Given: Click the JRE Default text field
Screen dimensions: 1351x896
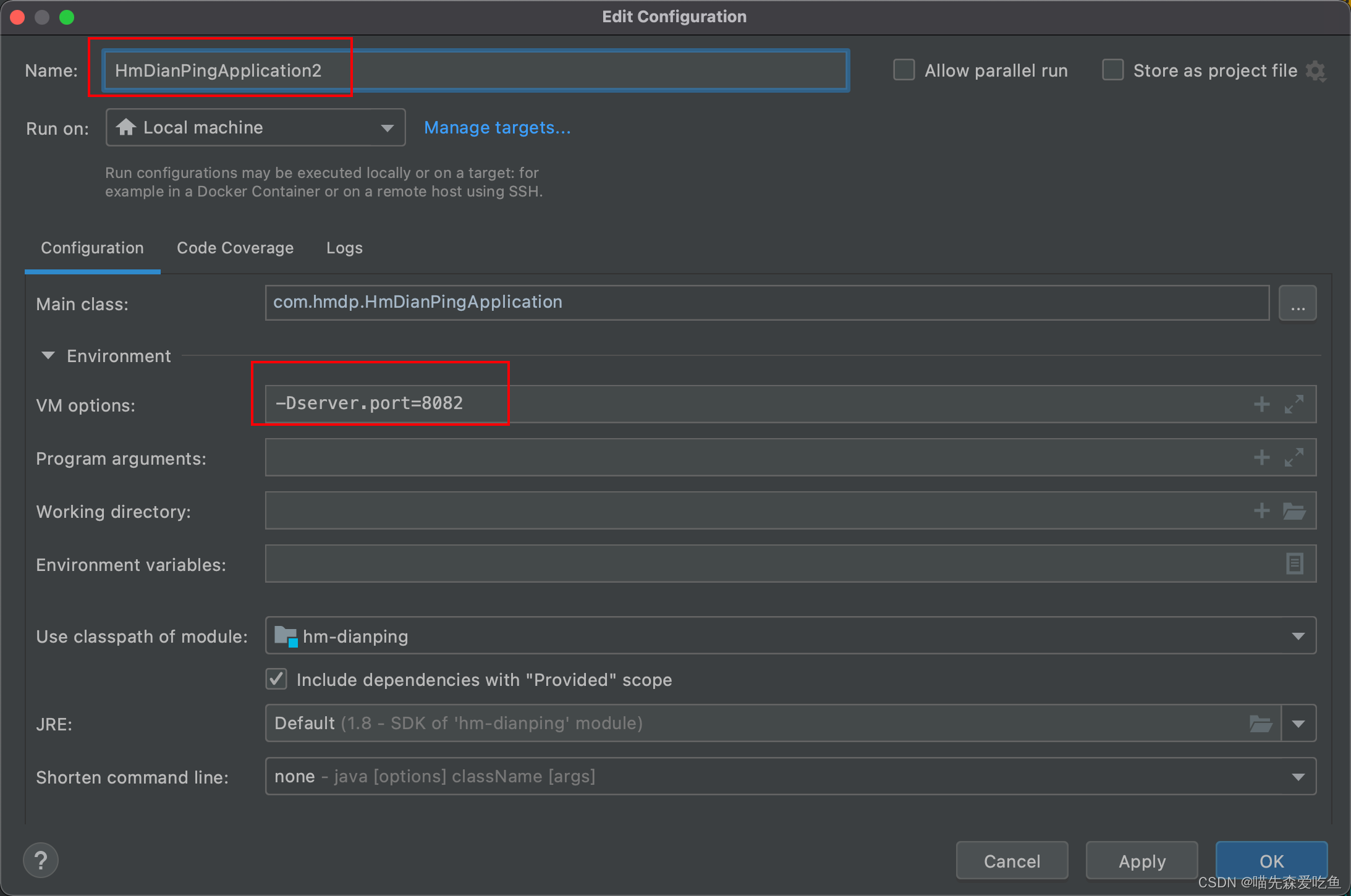Looking at the screenshot, I should [773, 723].
